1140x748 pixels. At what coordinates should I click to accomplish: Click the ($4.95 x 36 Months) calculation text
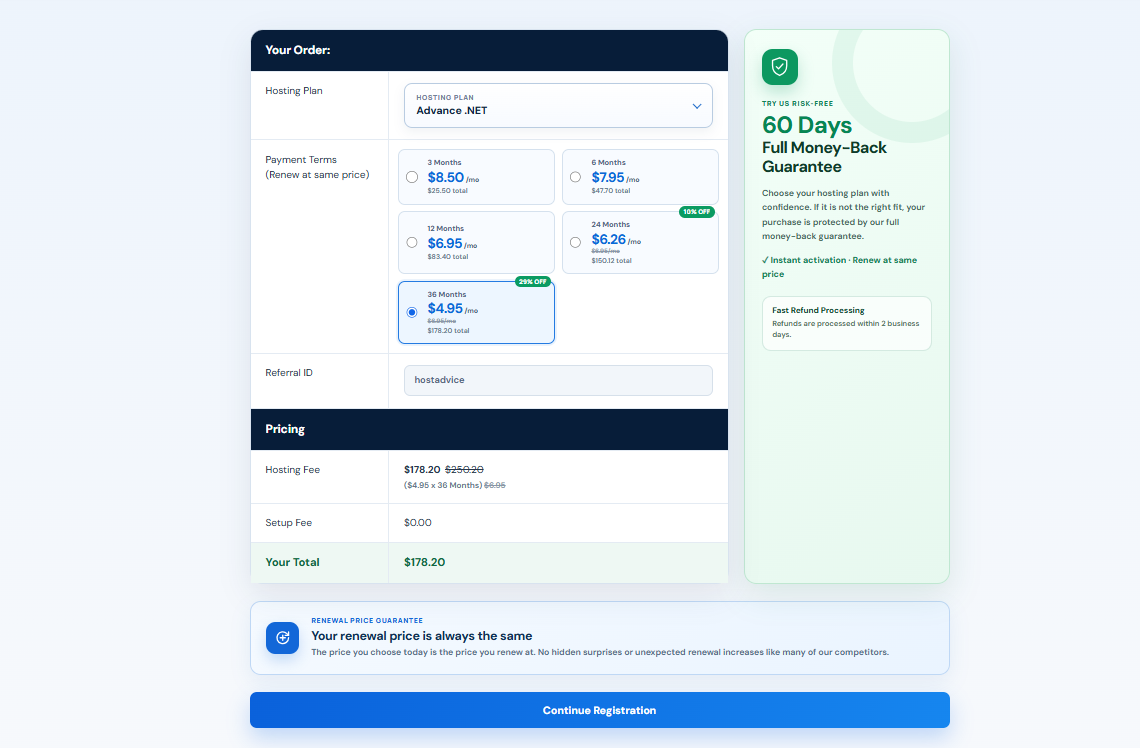[443, 485]
